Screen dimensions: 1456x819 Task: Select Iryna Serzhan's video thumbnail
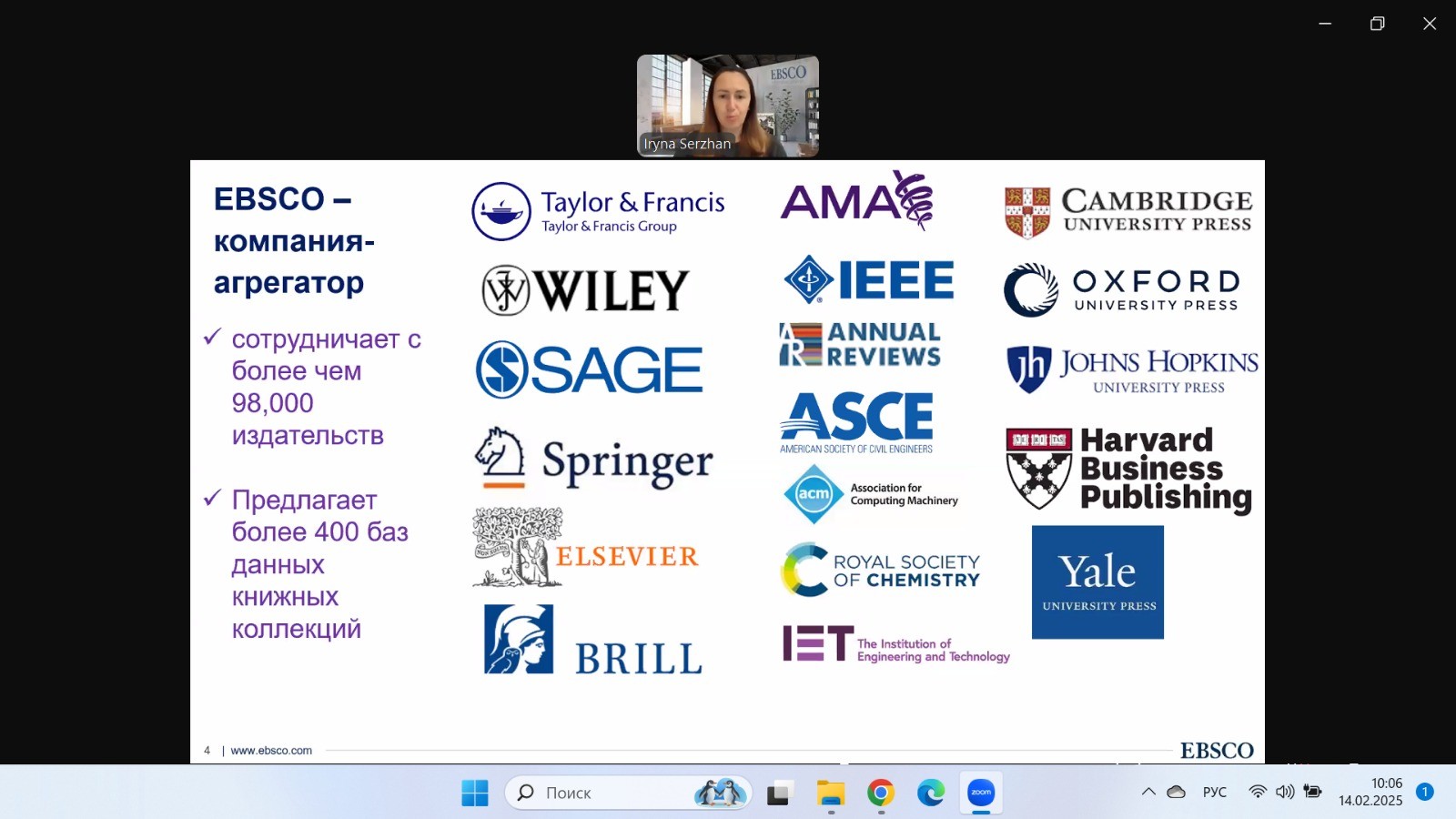click(728, 106)
